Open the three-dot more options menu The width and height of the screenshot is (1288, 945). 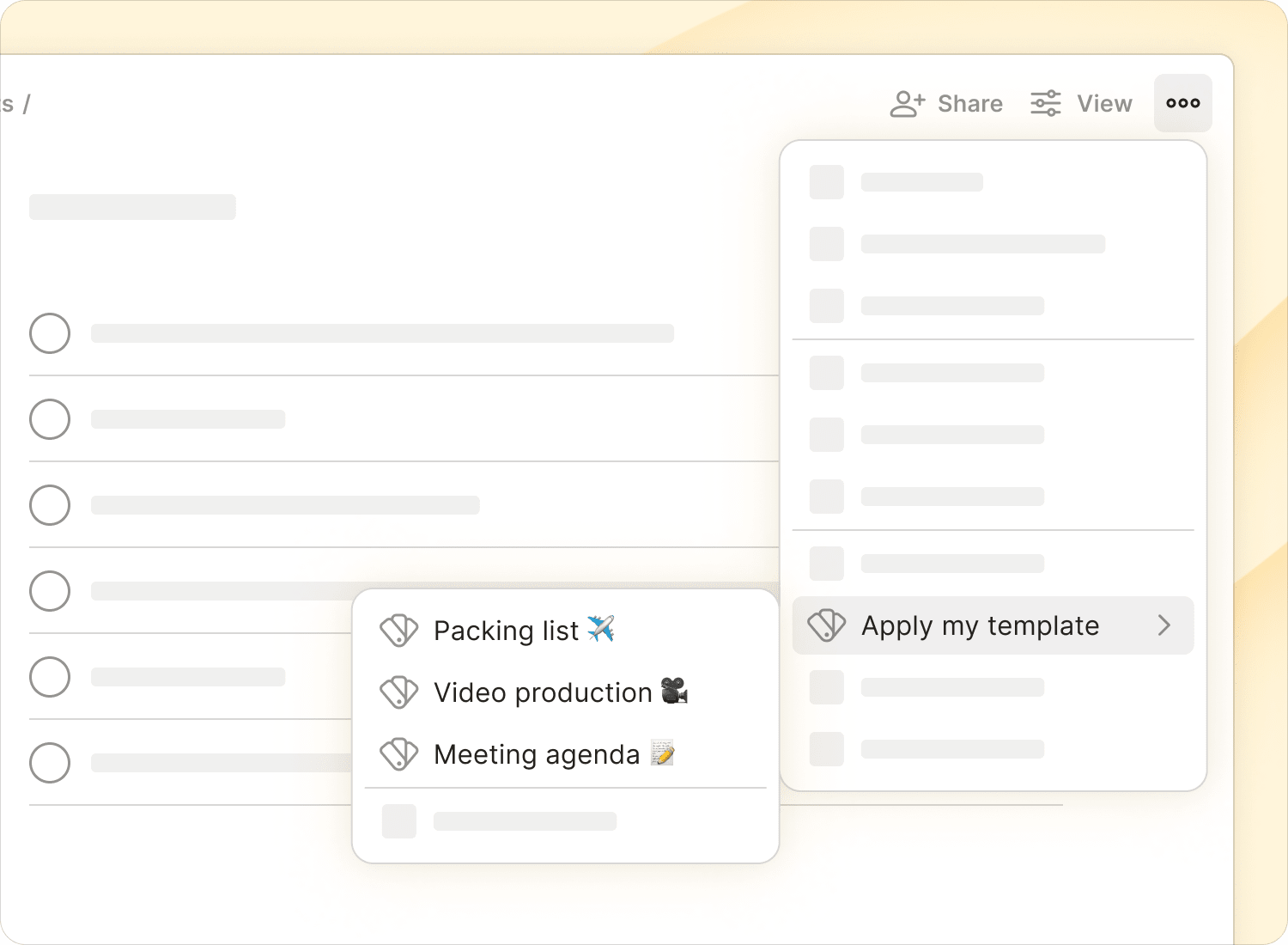[1182, 103]
